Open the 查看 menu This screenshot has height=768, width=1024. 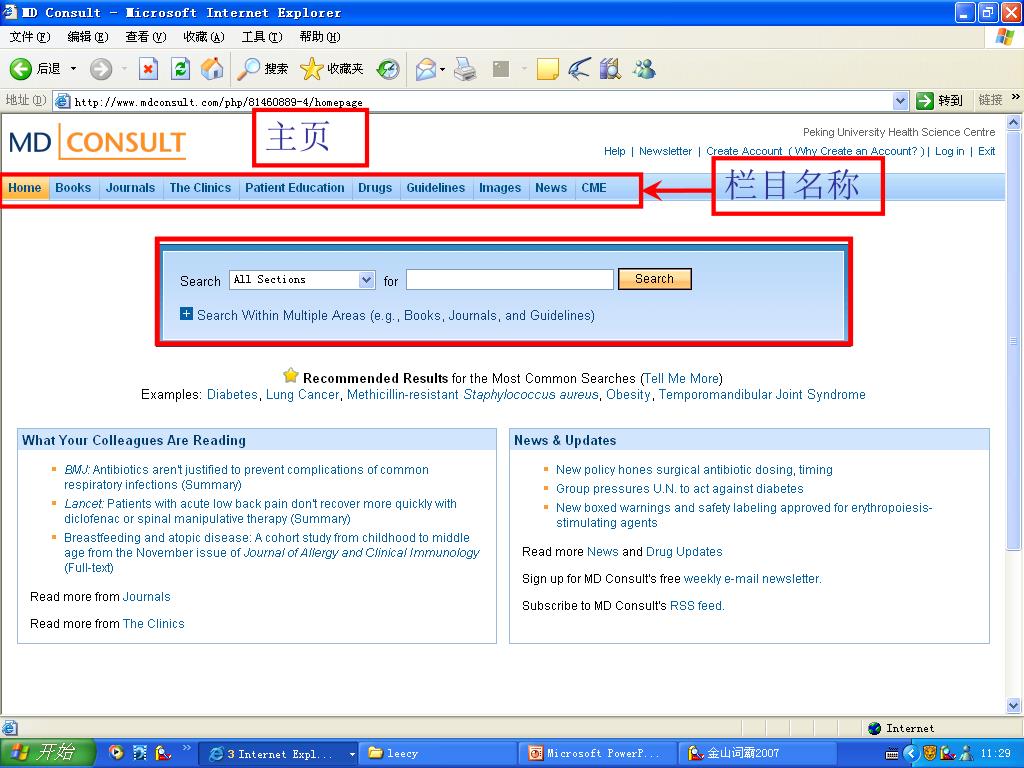coord(146,37)
